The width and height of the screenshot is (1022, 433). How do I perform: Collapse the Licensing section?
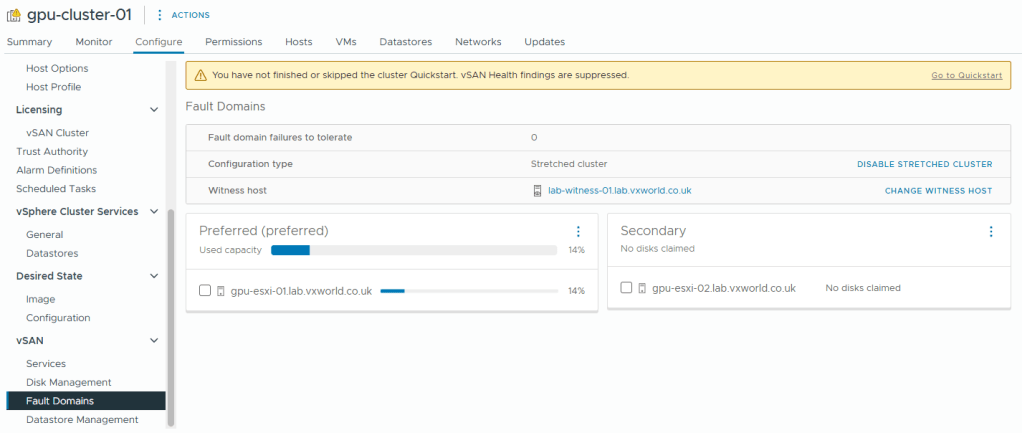(x=154, y=109)
